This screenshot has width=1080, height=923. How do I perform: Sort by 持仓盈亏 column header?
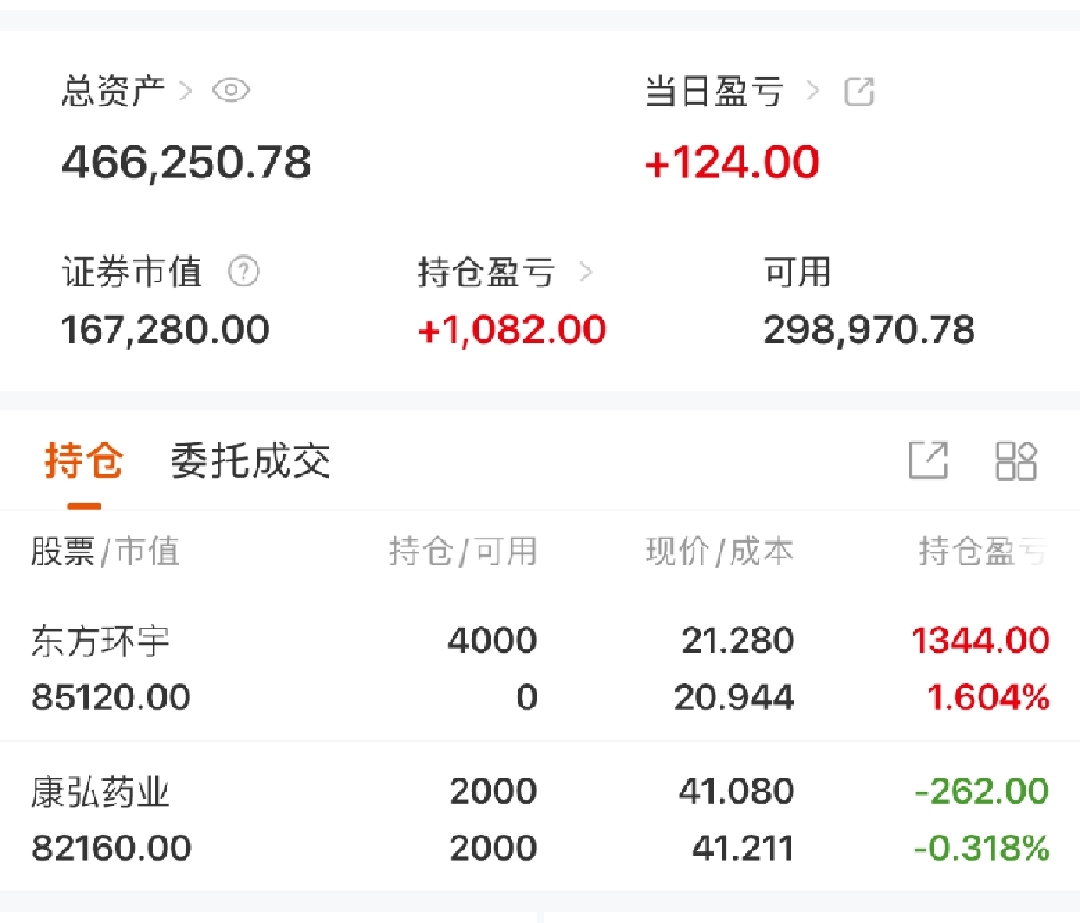click(x=982, y=551)
